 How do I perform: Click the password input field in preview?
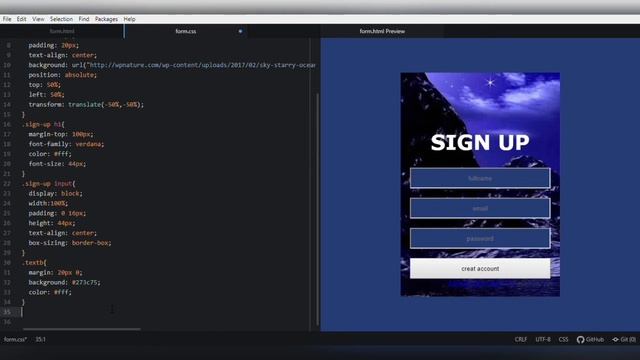(x=480, y=238)
